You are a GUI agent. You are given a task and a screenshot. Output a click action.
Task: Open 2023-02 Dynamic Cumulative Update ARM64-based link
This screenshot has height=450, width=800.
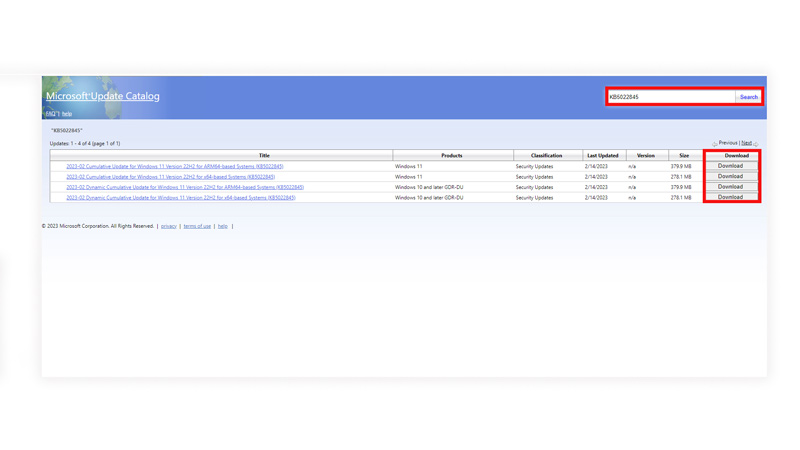point(185,187)
